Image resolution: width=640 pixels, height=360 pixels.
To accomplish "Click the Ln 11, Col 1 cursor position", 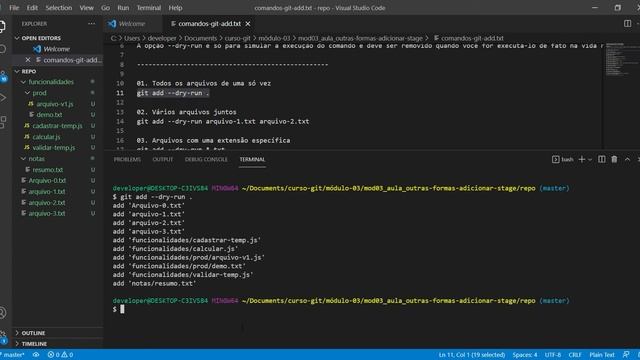I will (x=471, y=355).
